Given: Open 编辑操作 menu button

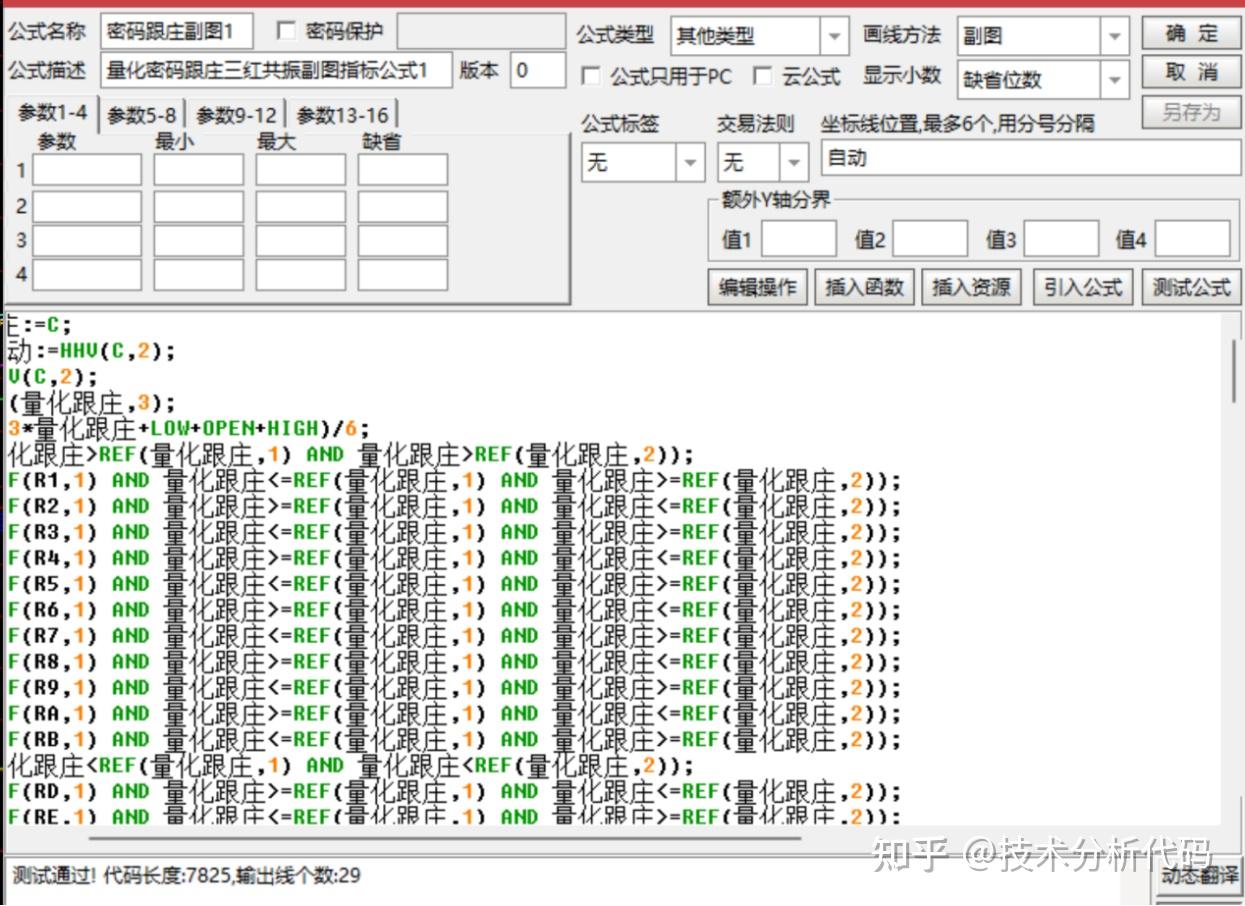Looking at the screenshot, I should [x=758, y=287].
